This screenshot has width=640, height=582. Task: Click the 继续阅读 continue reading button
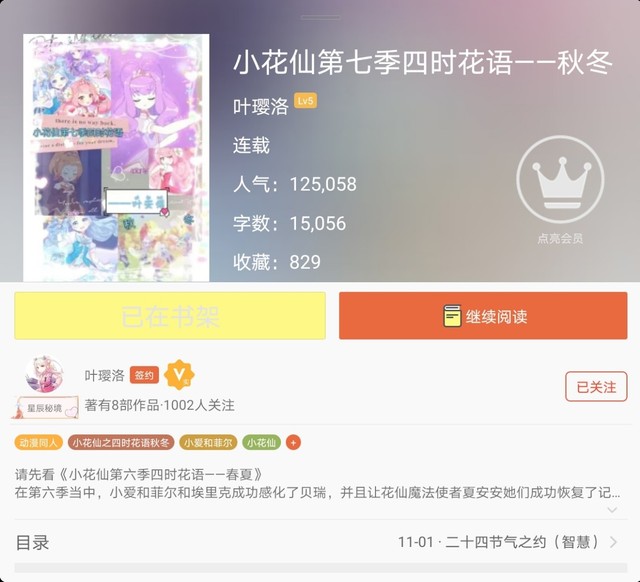pos(483,315)
